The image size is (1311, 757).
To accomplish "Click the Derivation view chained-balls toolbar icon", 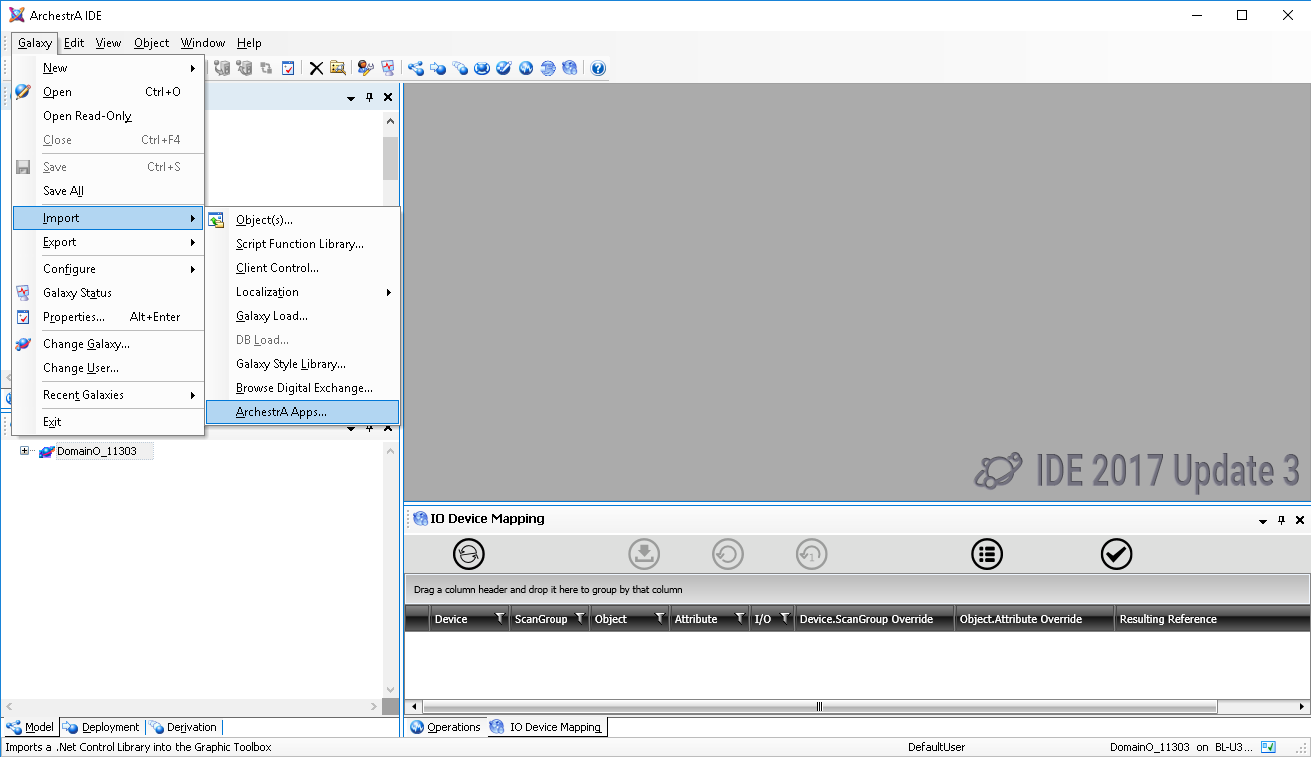I will pos(460,68).
